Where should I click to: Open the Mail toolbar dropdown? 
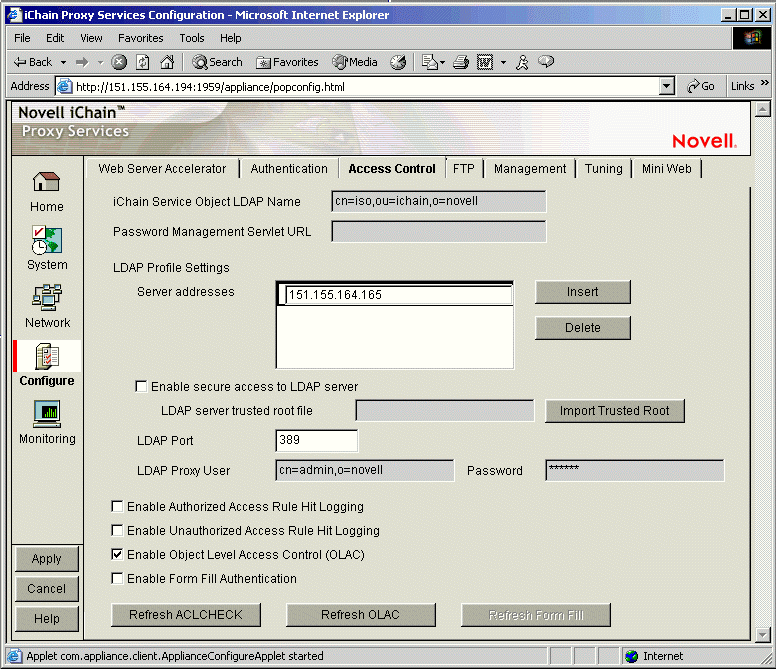coord(441,62)
